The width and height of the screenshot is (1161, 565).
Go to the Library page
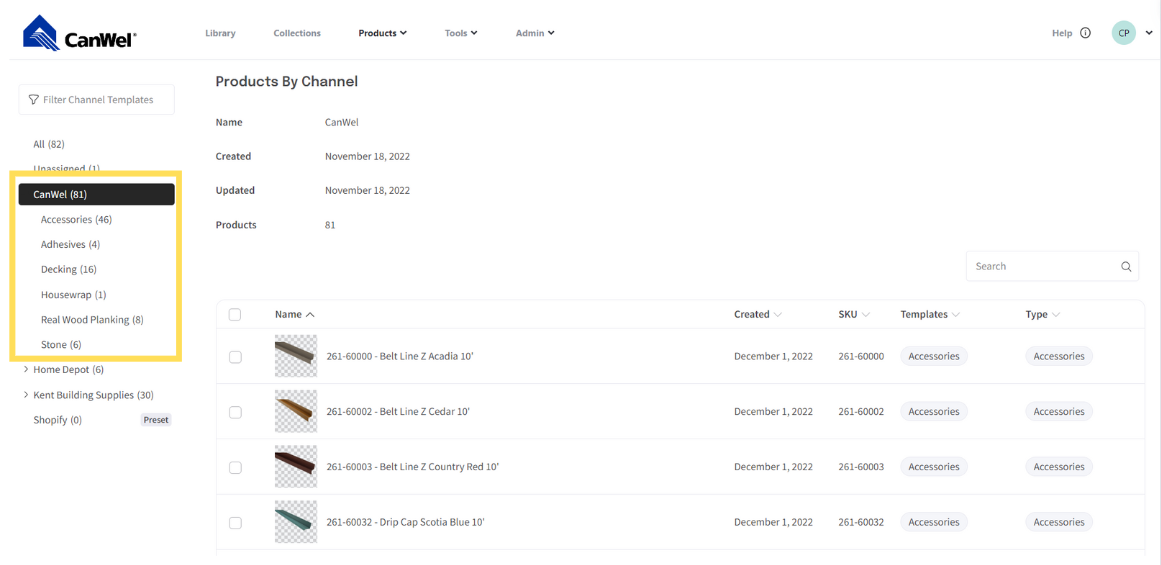(221, 33)
